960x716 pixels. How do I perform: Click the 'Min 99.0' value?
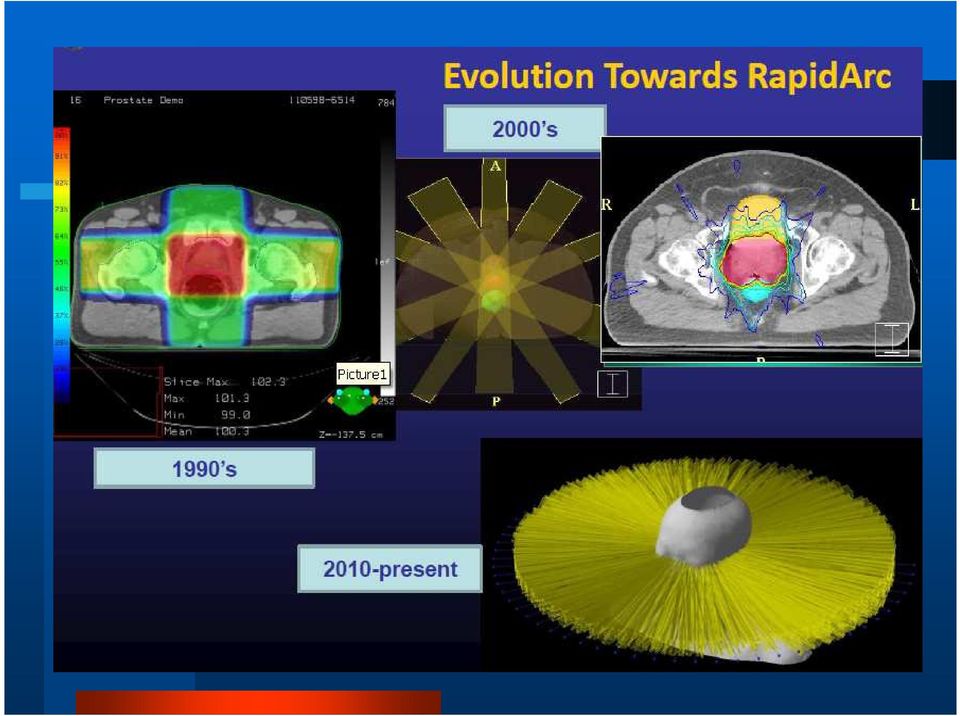[x=236, y=415]
